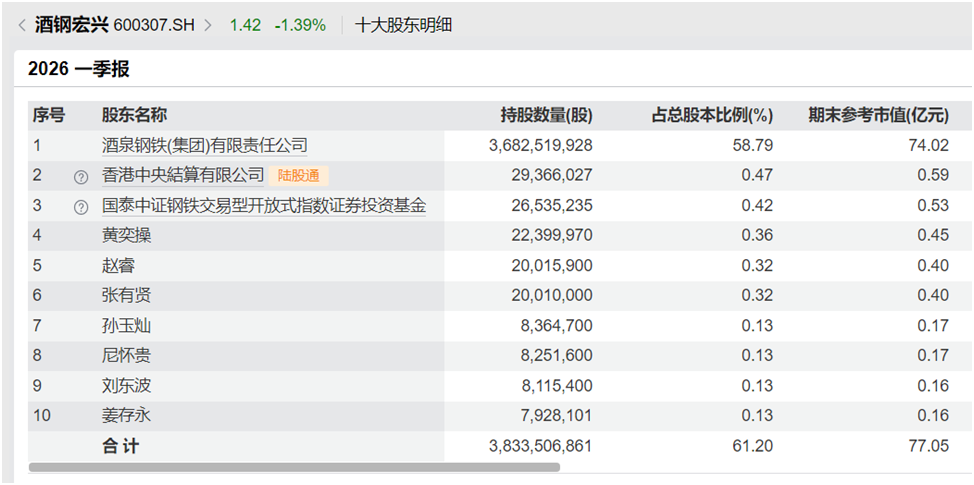Screen dimensions: 974x485
Task: Select shareholder name 姜存永
Action: 126,415
